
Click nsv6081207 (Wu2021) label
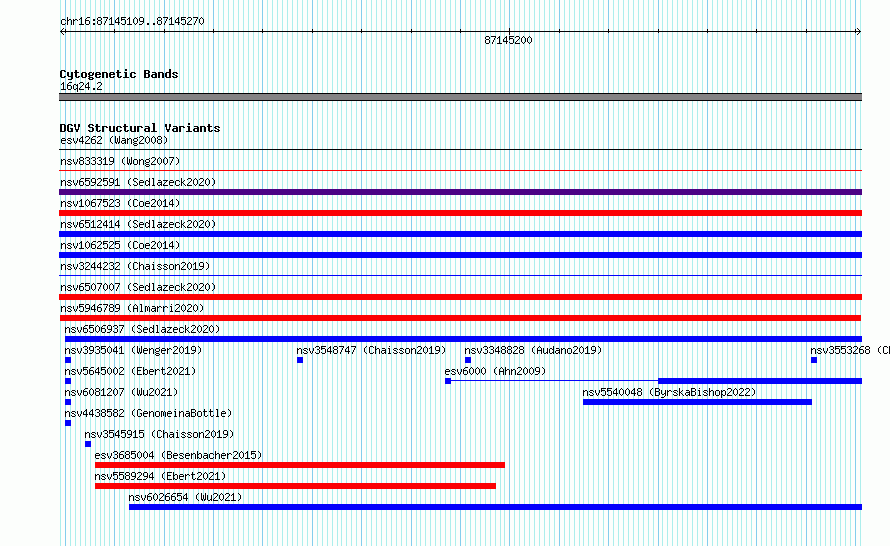[x=121, y=392]
